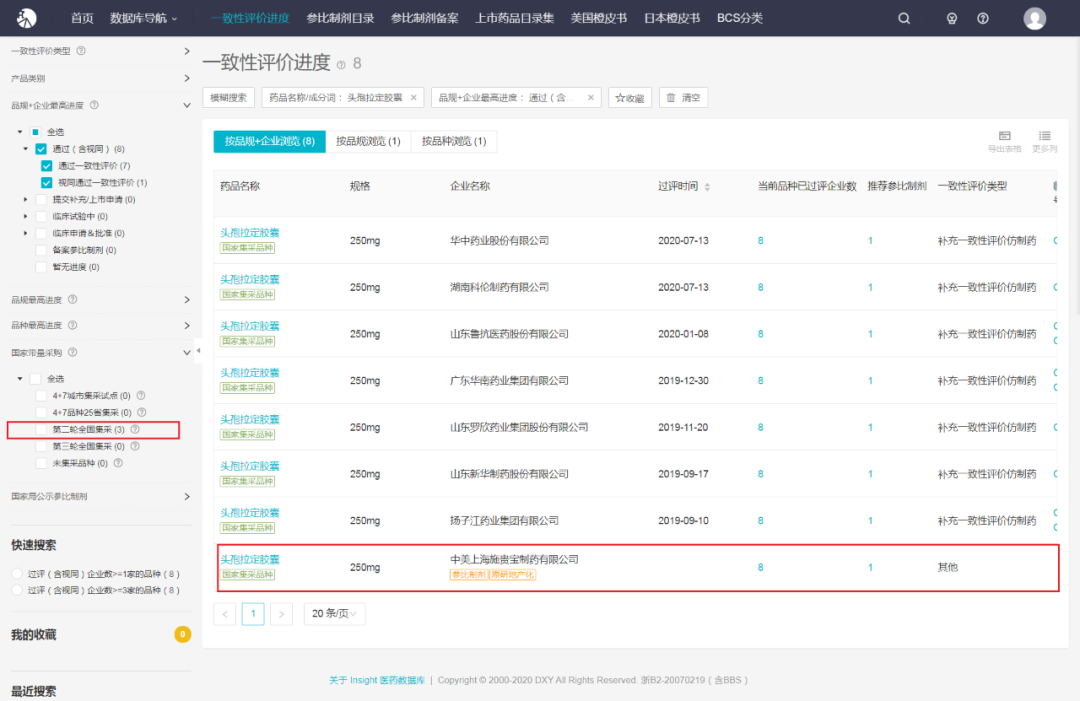
Task: Select the 过评（含视同）企业数>=1家的品种 radio button
Action: pos(17,574)
